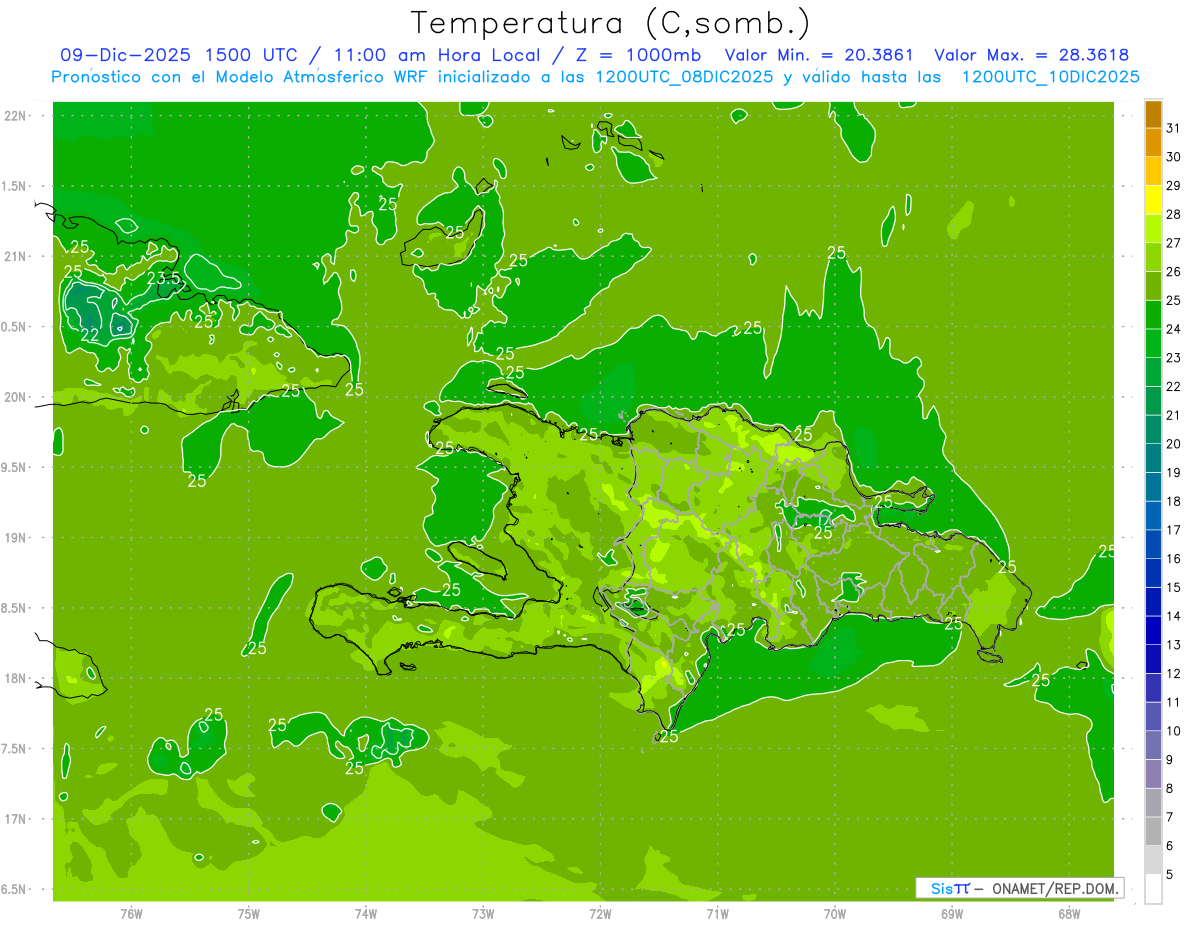Click the "17N" latitude axis label
The height and width of the screenshot is (927, 1200).
(x=16, y=820)
